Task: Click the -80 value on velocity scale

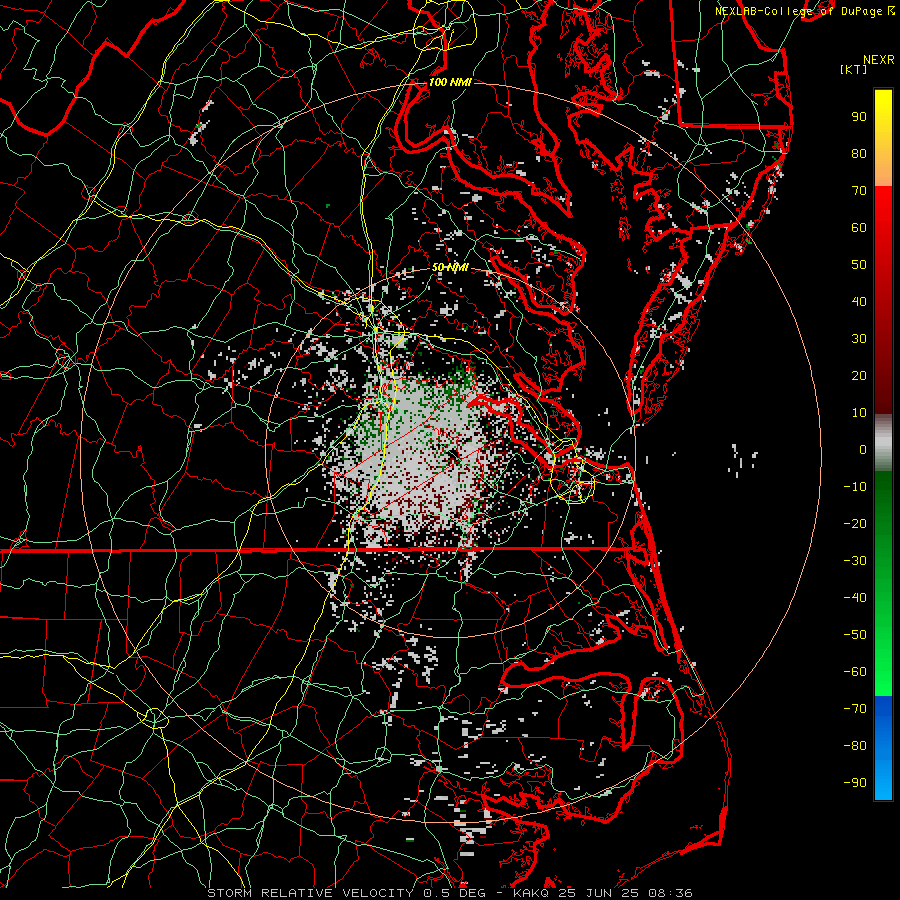Action: click(855, 746)
